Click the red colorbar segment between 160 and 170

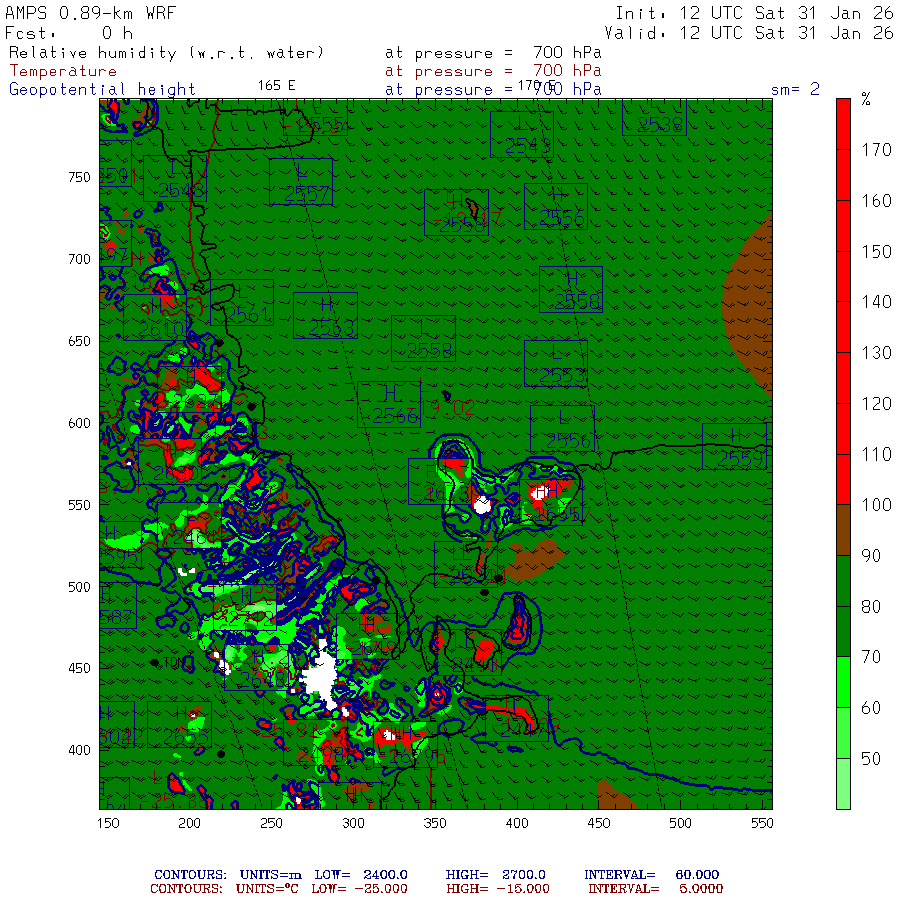[x=843, y=175]
